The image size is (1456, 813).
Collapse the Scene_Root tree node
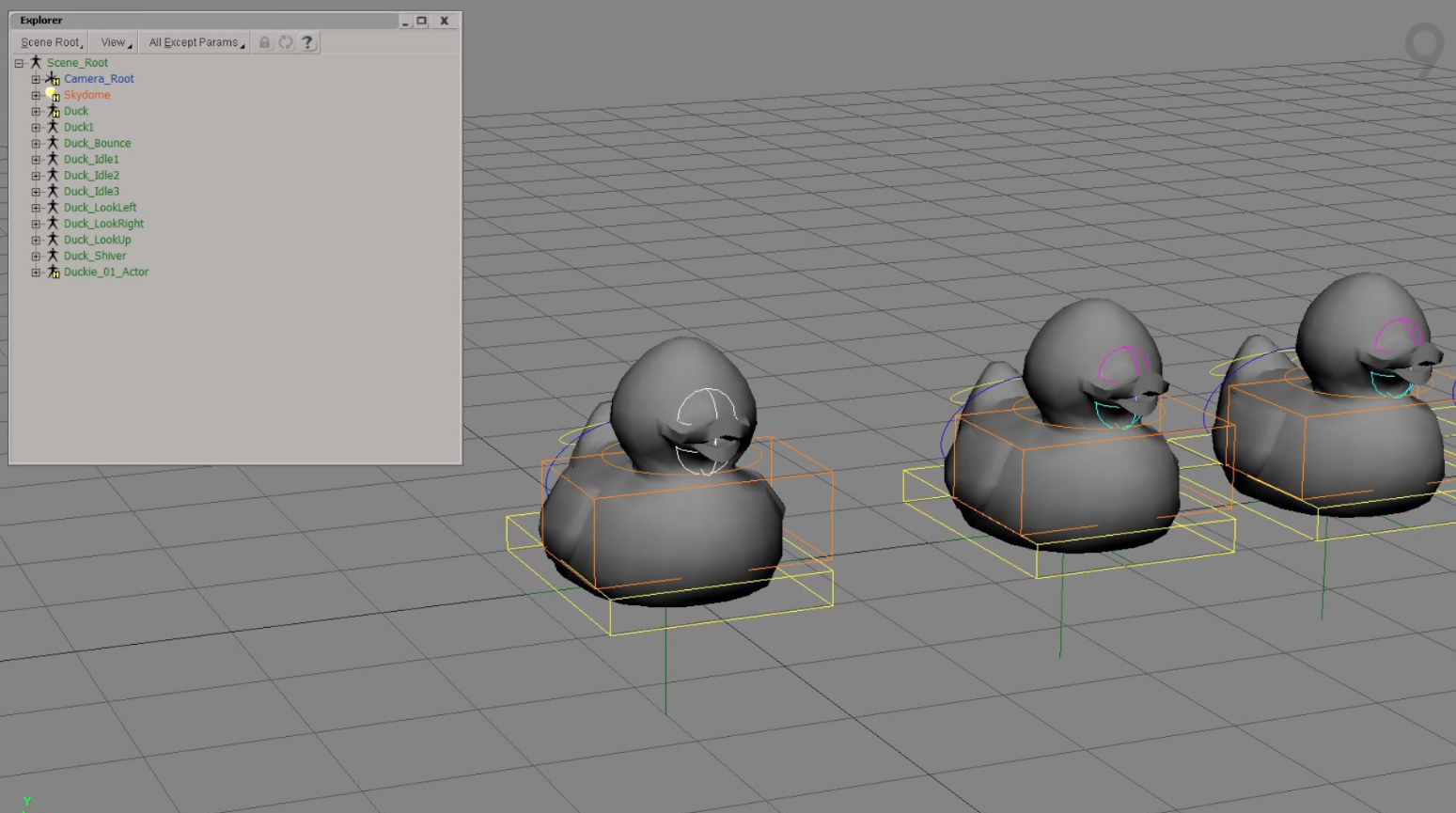point(19,63)
